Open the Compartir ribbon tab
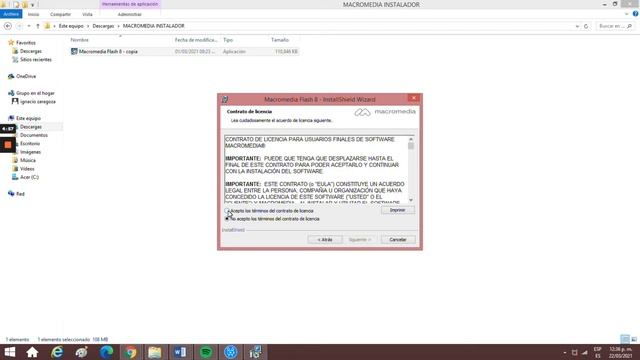 tap(60, 14)
